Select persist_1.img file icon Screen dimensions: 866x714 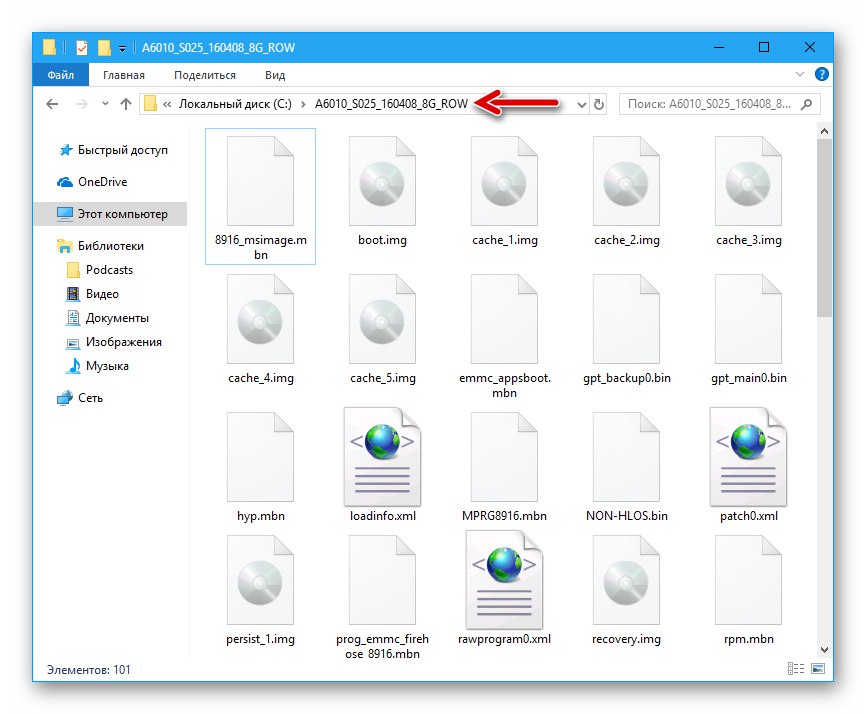260,580
